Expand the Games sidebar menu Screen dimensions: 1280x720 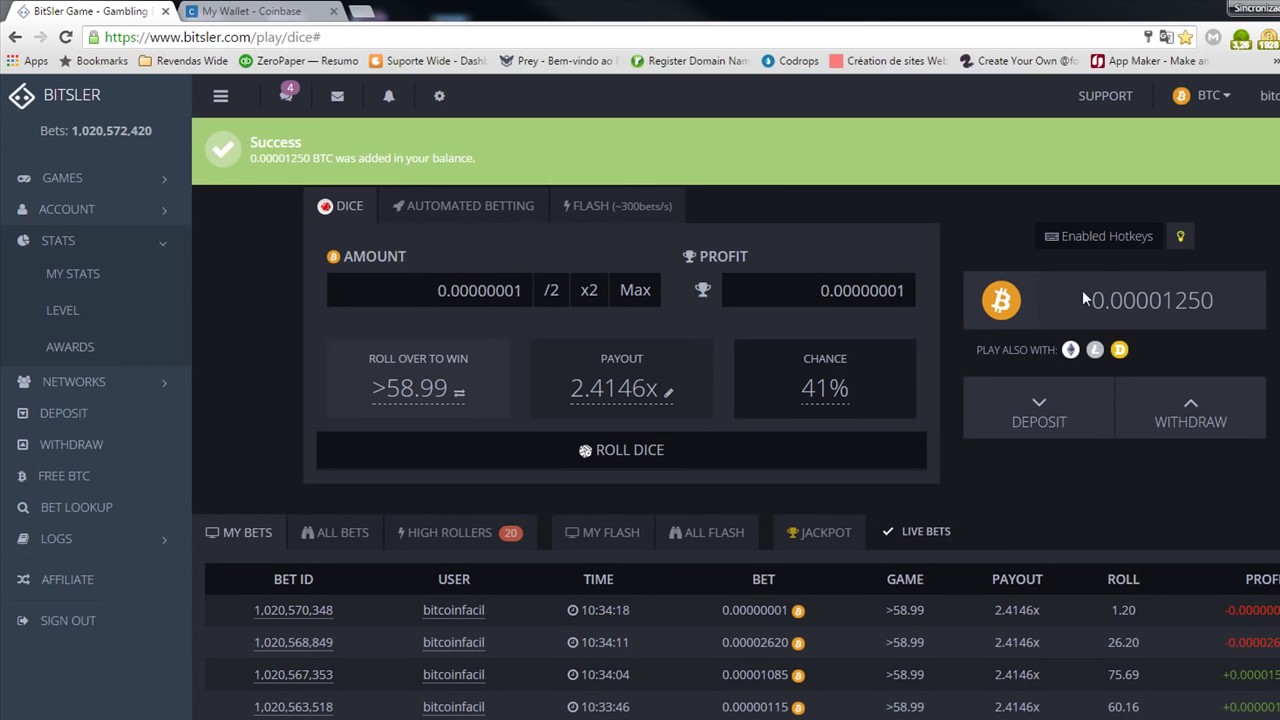(x=93, y=178)
